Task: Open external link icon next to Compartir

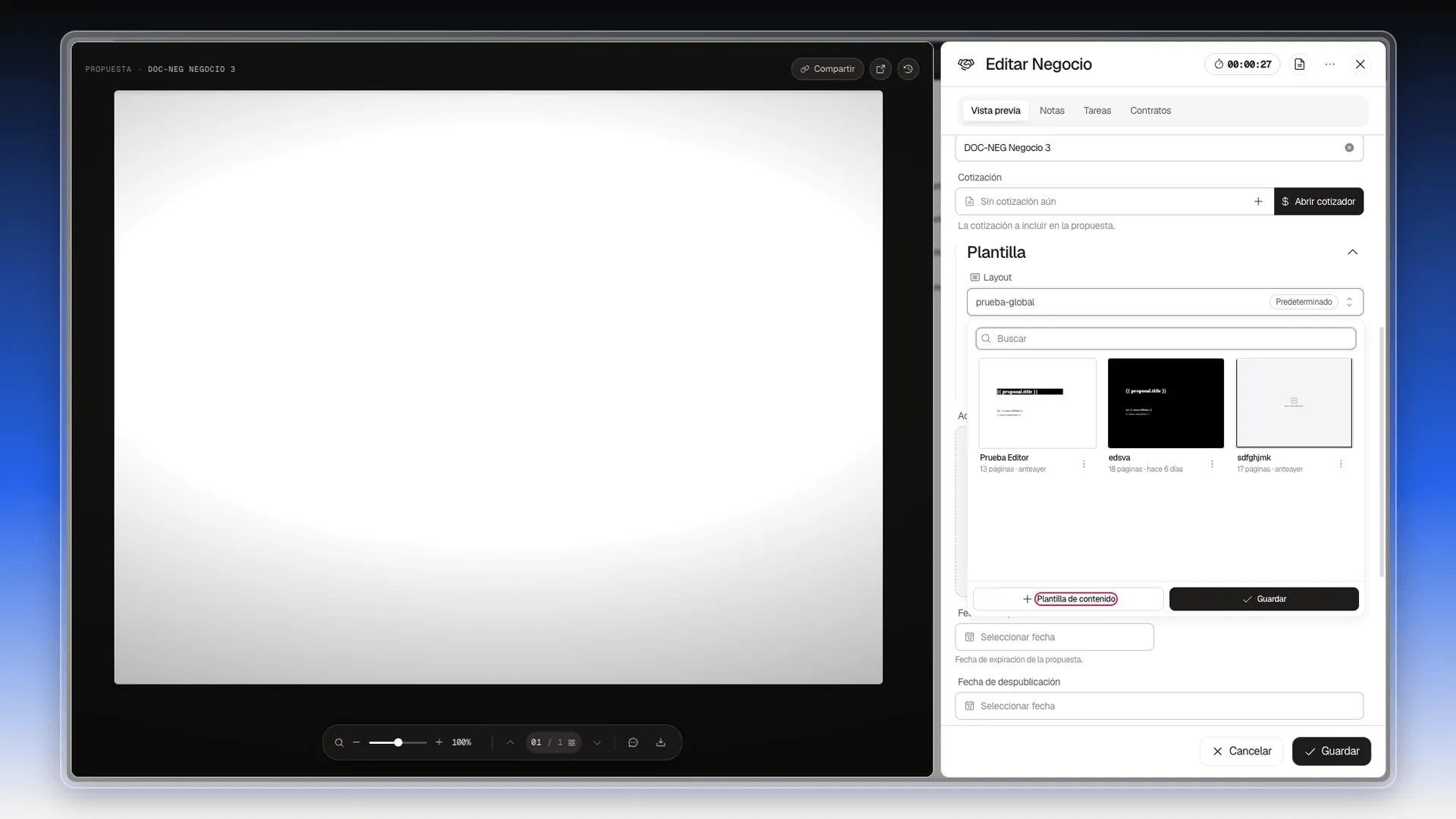Action: point(880,69)
